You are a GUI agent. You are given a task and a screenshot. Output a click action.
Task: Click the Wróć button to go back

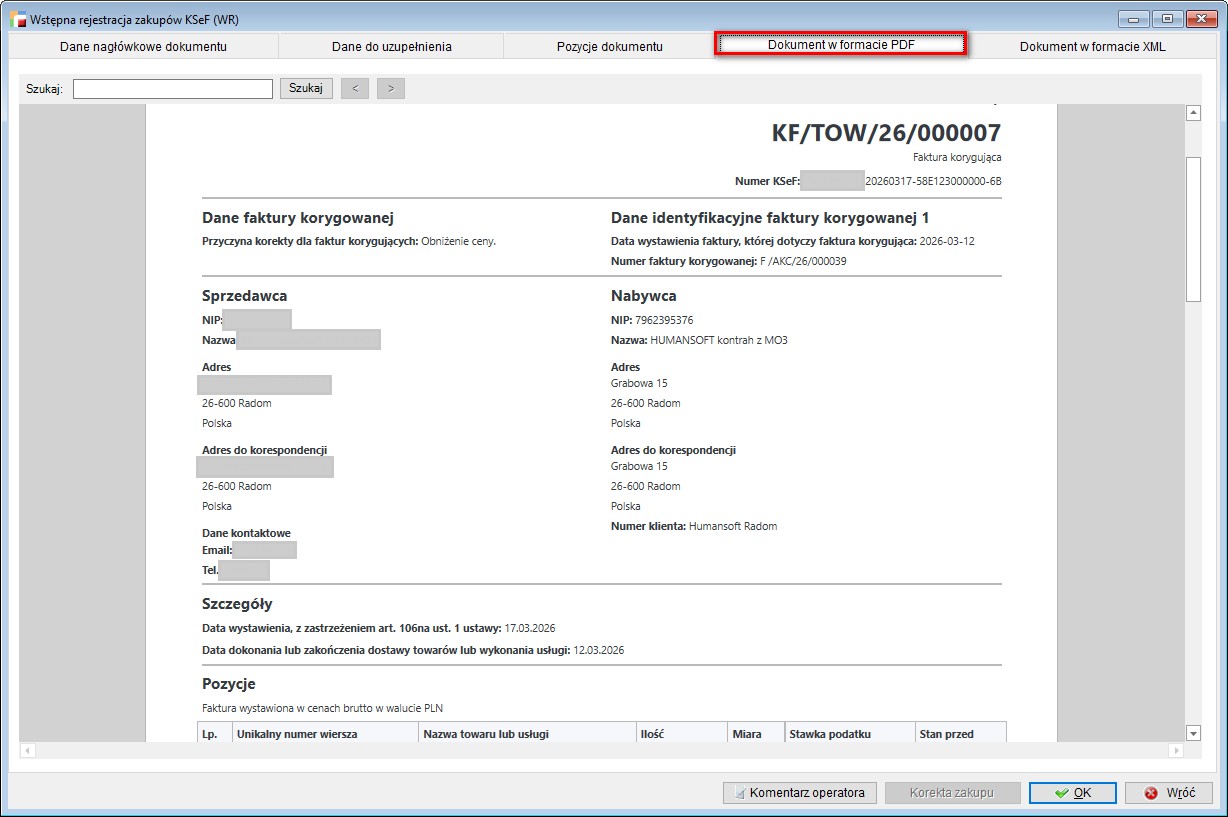1168,793
